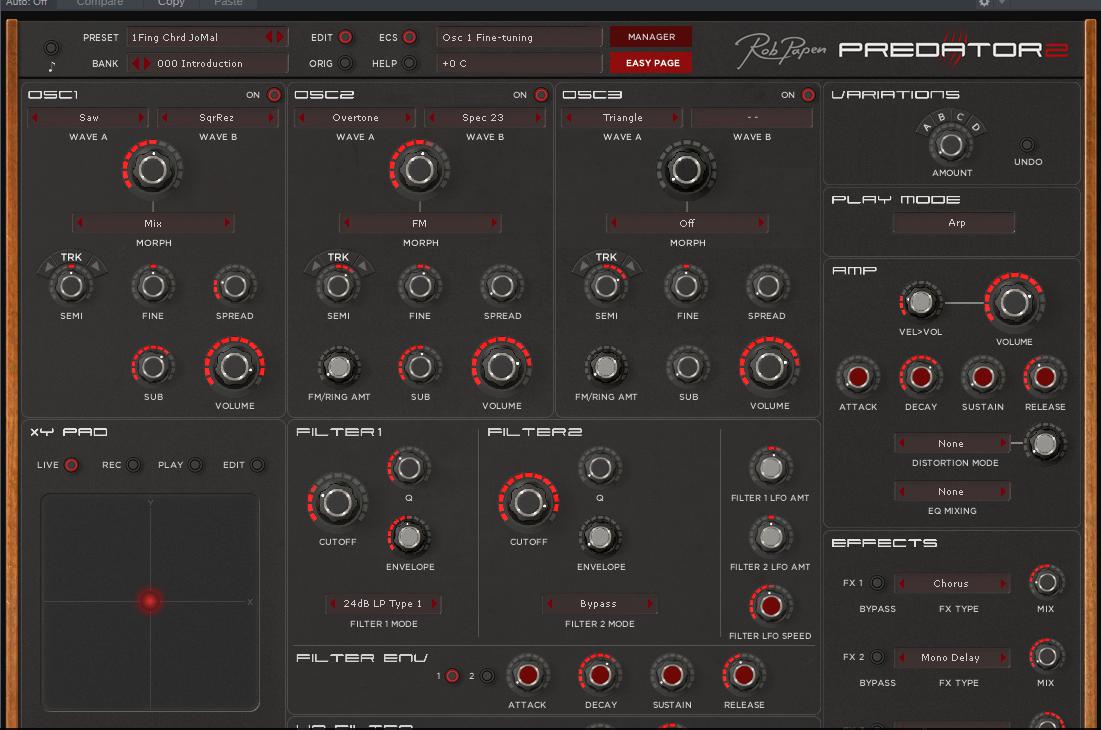Viewport: 1101px width, 730px height.
Task: Toggle OSC1 ON switch
Action: pyautogui.click(x=274, y=95)
